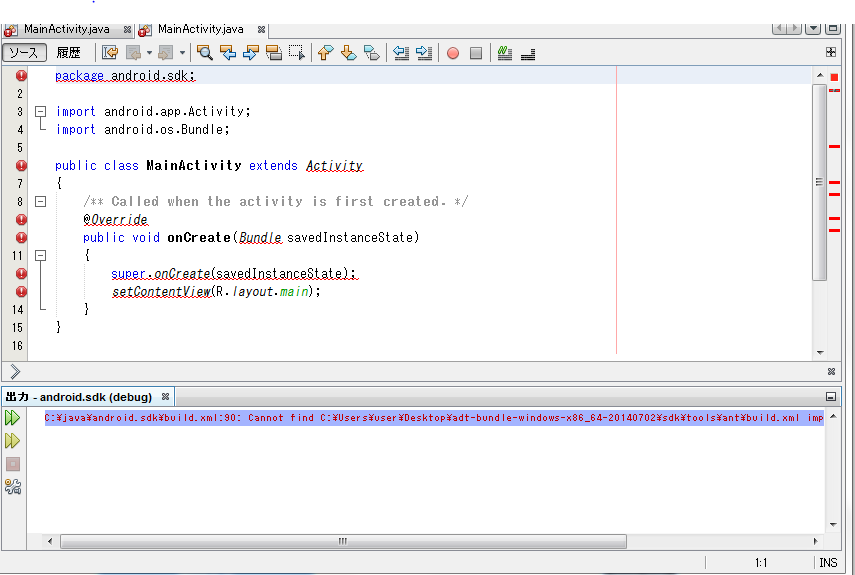855x575 pixels.
Task: Split editor window icon at toolbar right
Action: click(830, 52)
